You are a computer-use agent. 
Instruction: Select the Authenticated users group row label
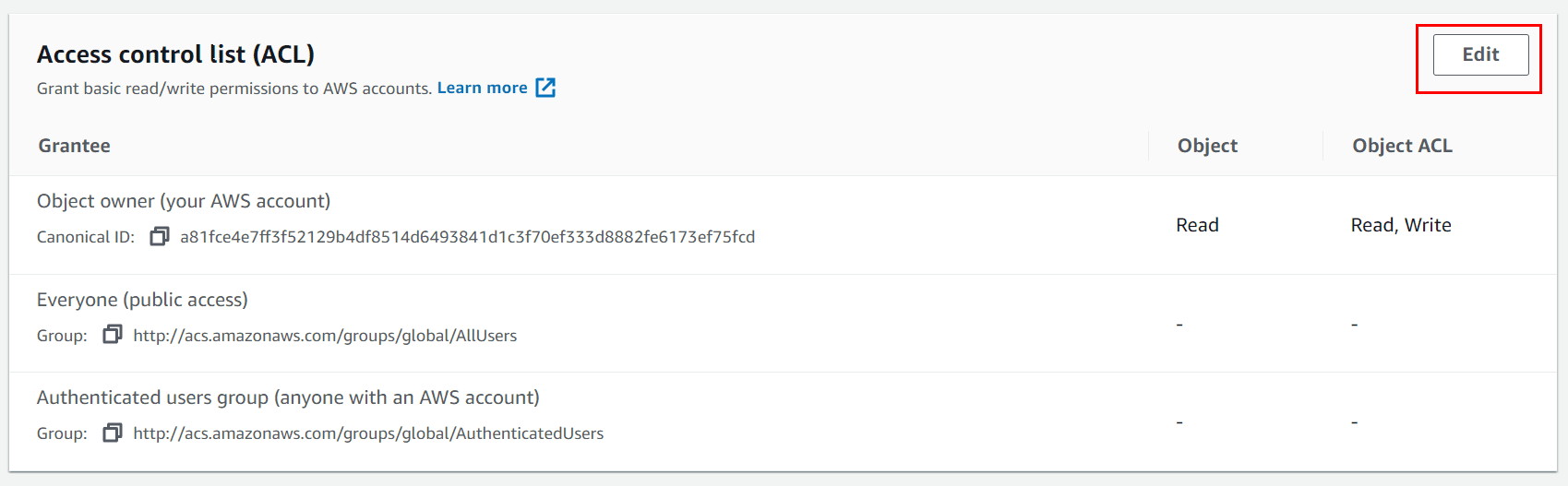click(x=288, y=397)
